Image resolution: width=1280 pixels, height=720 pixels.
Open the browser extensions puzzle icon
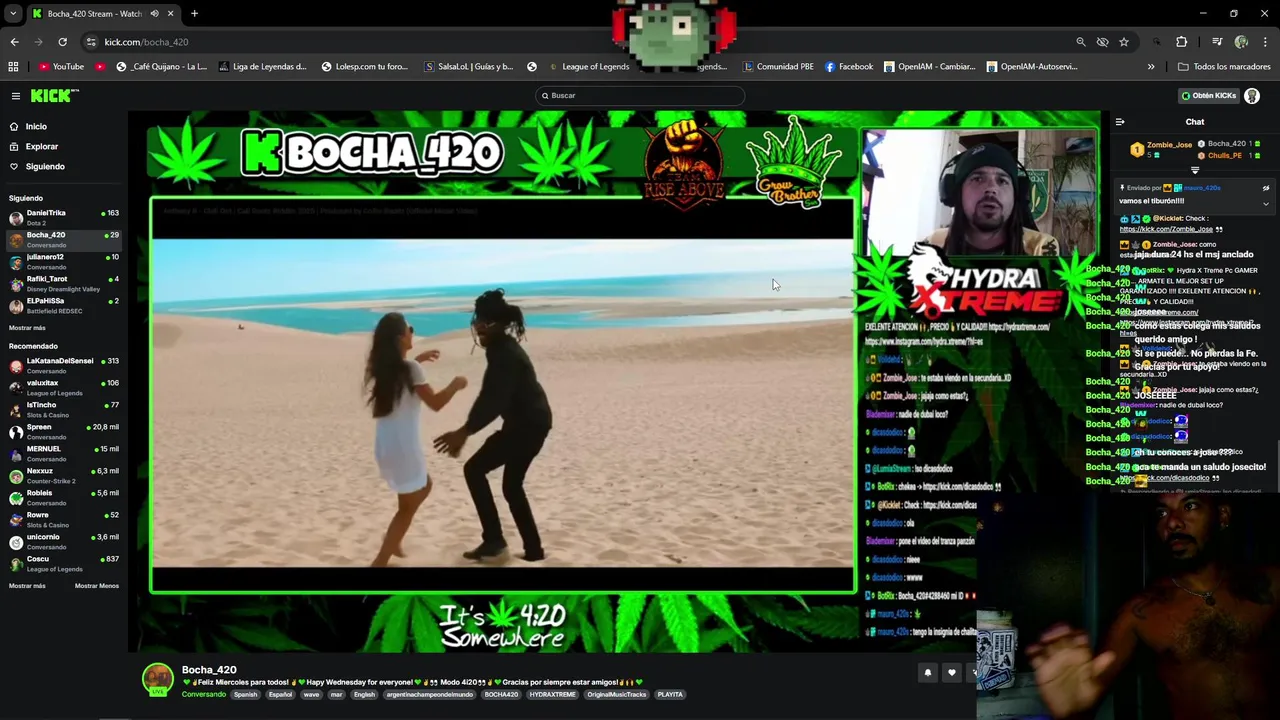coord(1182,42)
